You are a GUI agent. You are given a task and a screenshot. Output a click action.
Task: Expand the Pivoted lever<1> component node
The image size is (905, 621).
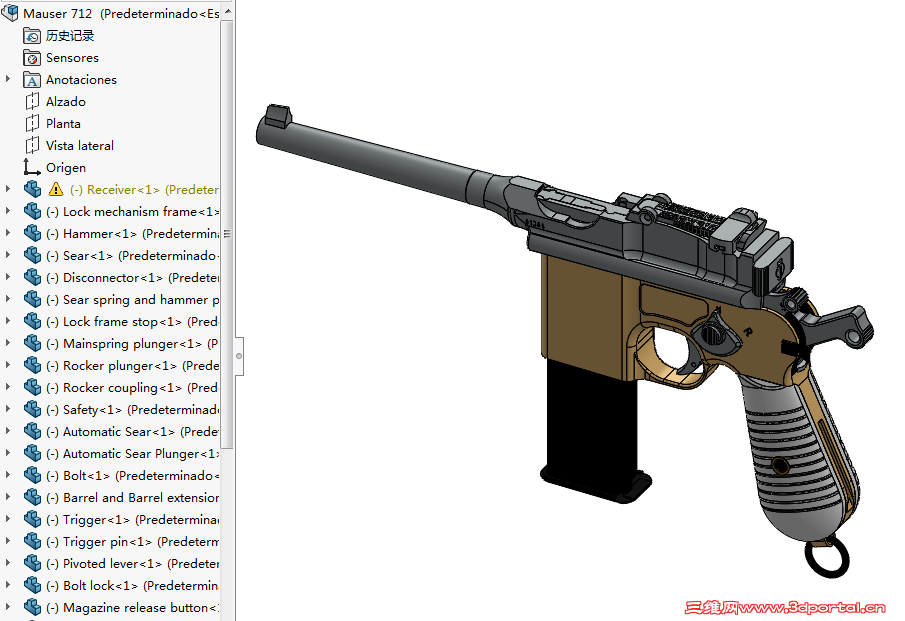8,563
